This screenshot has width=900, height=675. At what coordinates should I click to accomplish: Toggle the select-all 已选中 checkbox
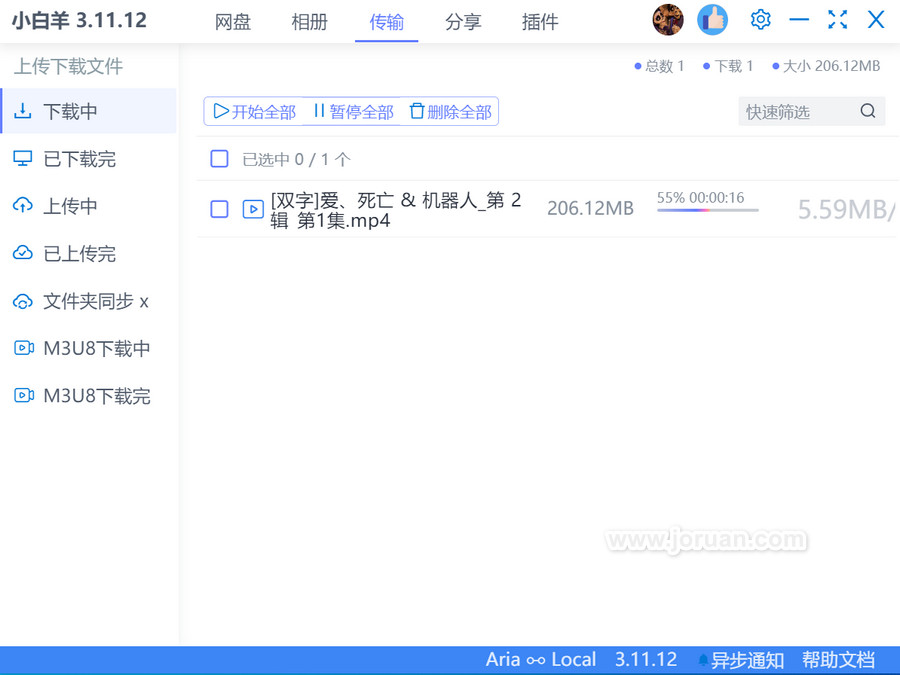click(x=219, y=159)
